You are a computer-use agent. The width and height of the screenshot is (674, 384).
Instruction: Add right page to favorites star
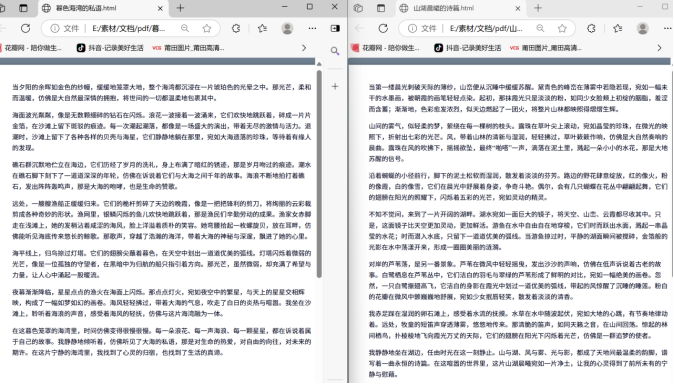pyautogui.click(x=562, y=28)
